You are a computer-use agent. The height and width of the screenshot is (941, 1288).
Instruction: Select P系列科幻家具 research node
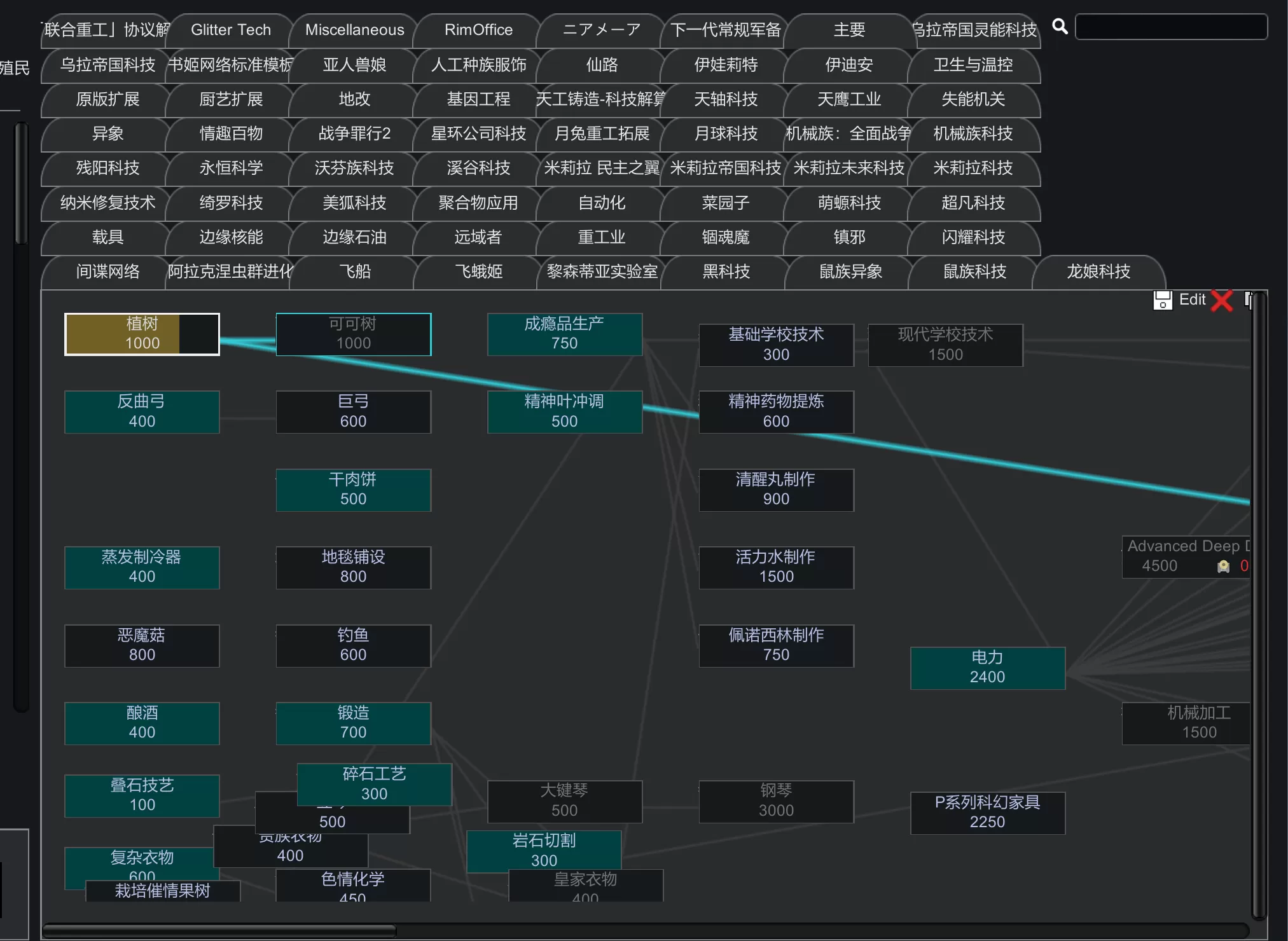point(987,813)
